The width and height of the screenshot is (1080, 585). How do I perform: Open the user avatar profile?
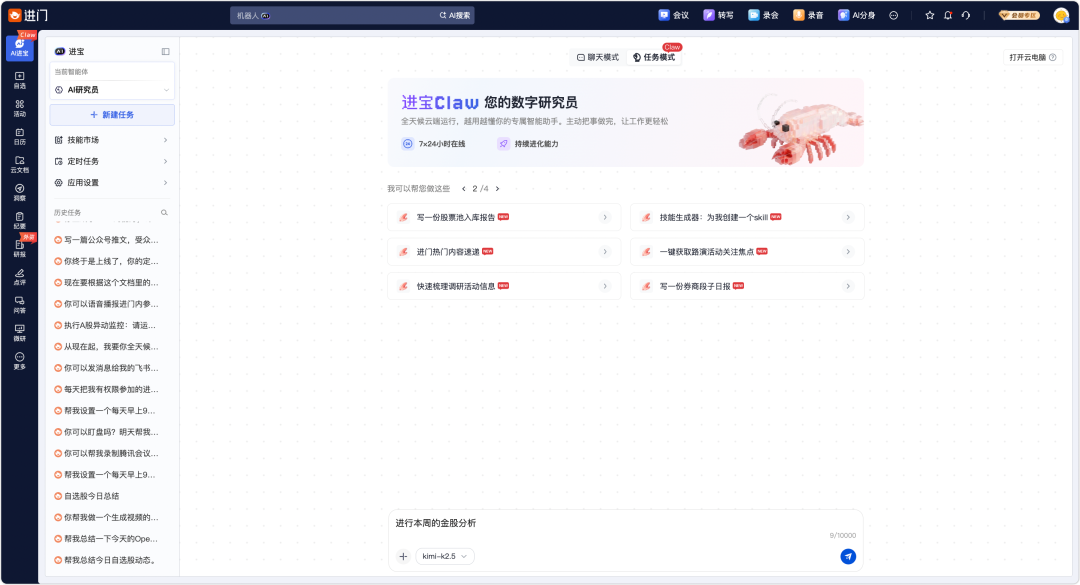coord(1061,15)
